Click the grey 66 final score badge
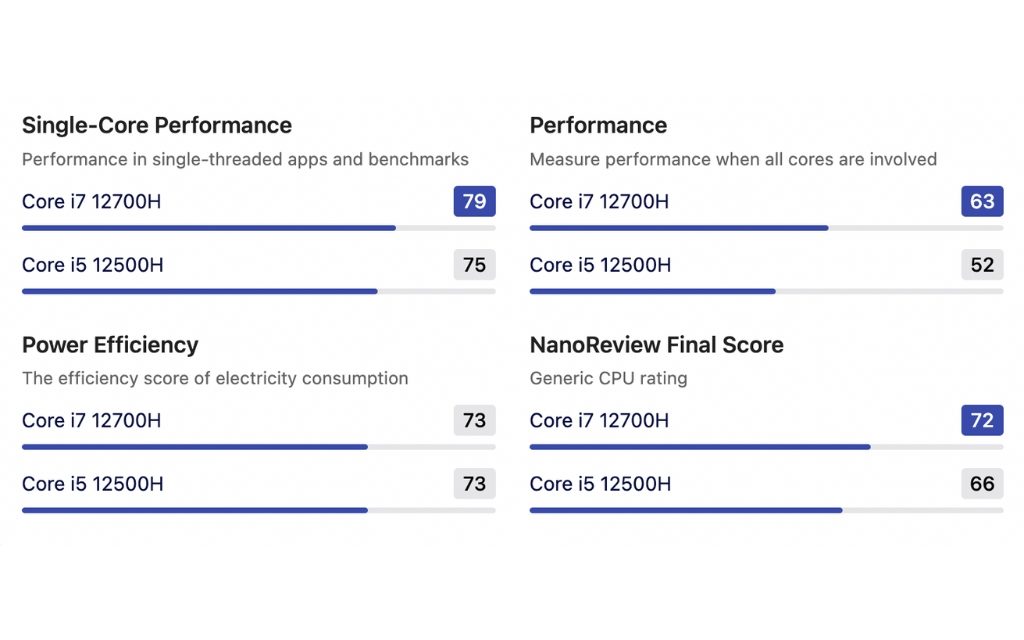1024x640 pixels. (x=982, y=483)
